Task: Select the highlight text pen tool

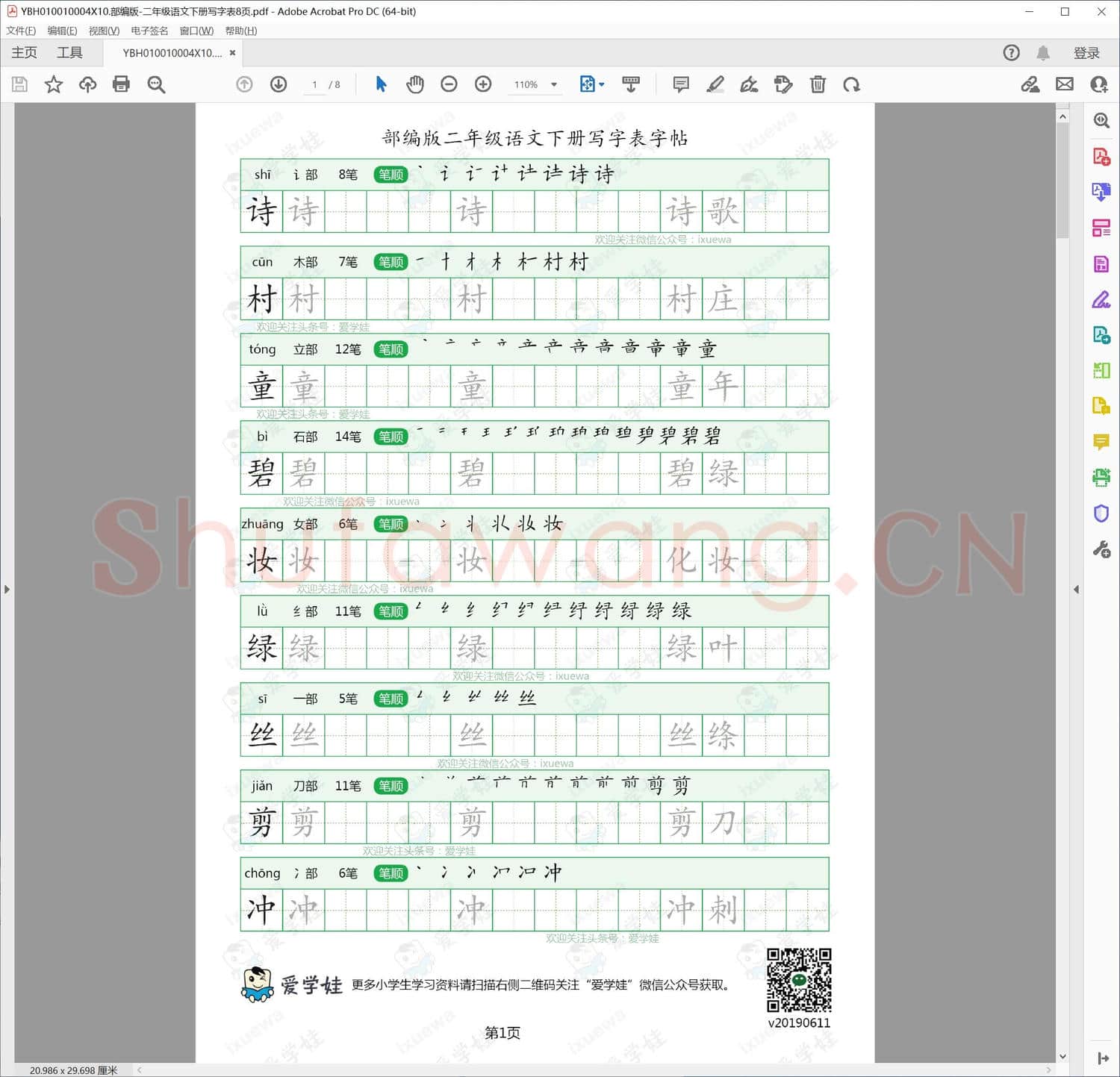Action: [x=715, y=84]
